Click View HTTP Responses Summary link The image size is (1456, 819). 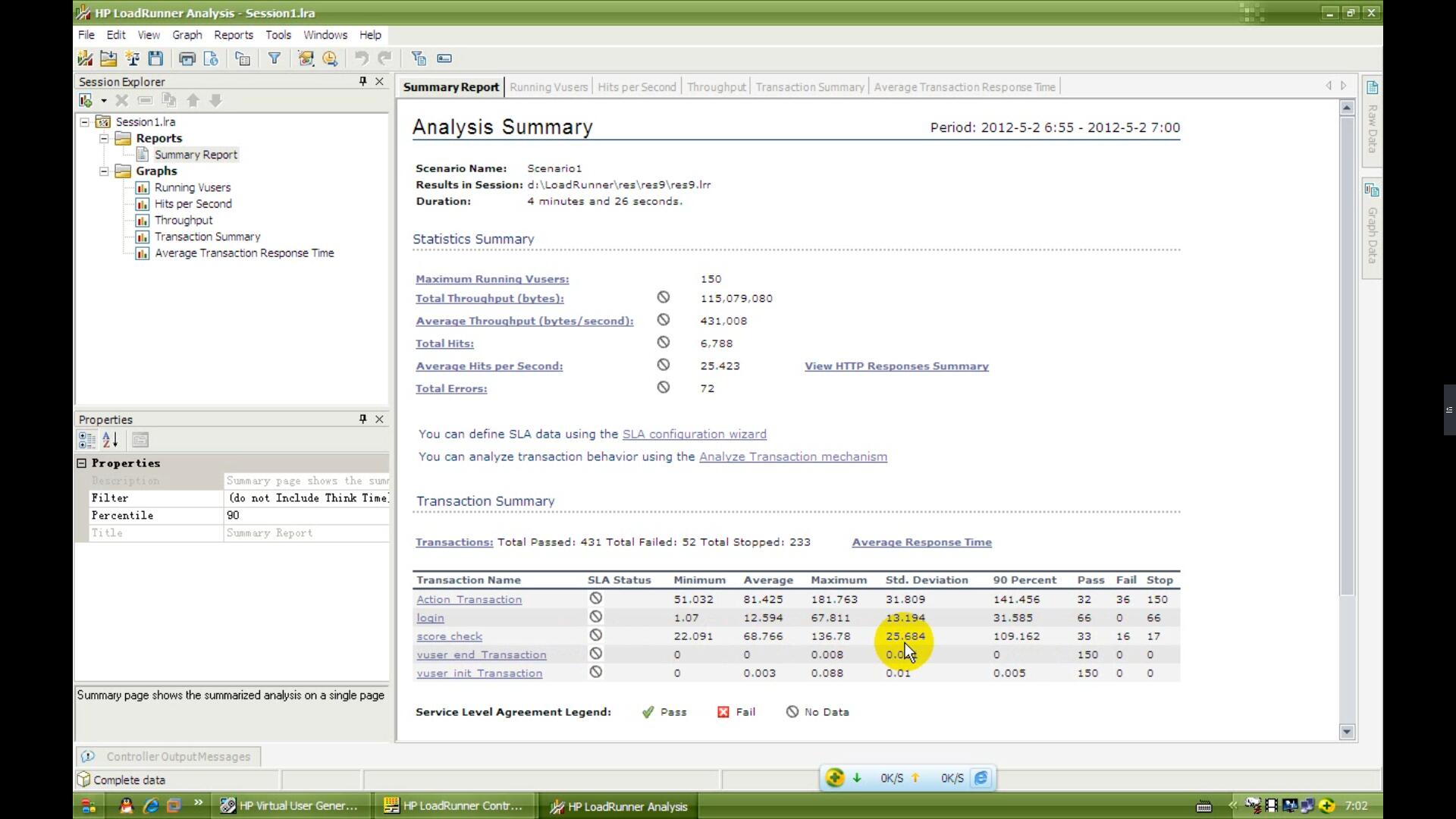click(x=896, y=366)
